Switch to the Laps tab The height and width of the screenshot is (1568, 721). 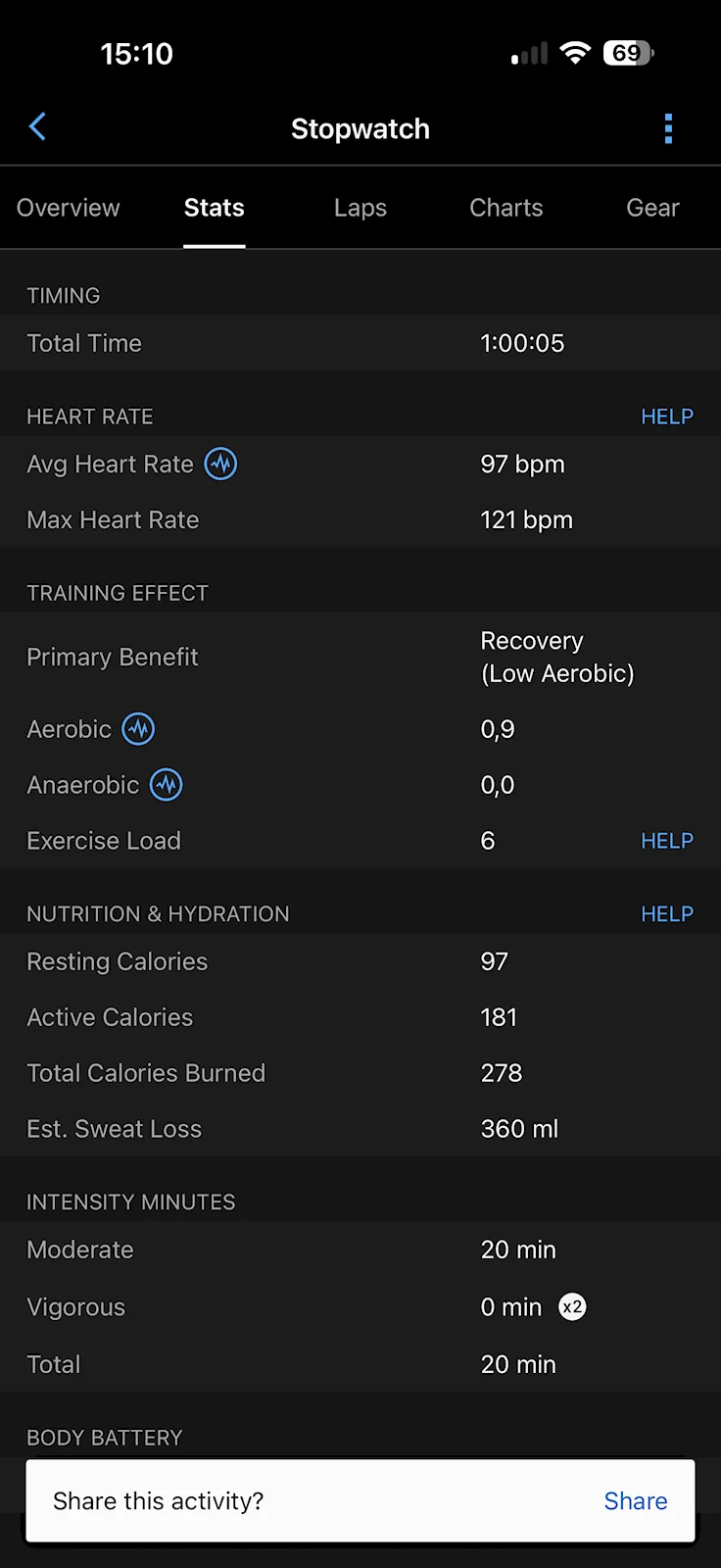[360, 208]
